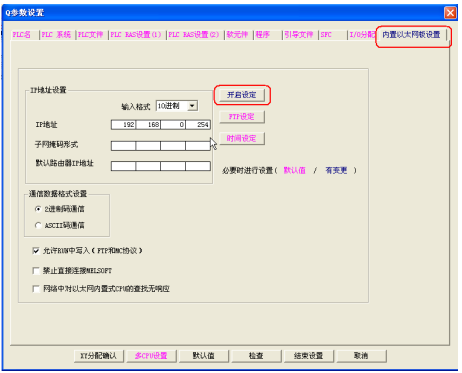Select the 内置以太网板设置 tab
Image resolution: width=462 pixels, height=373 pixels.
411,35
